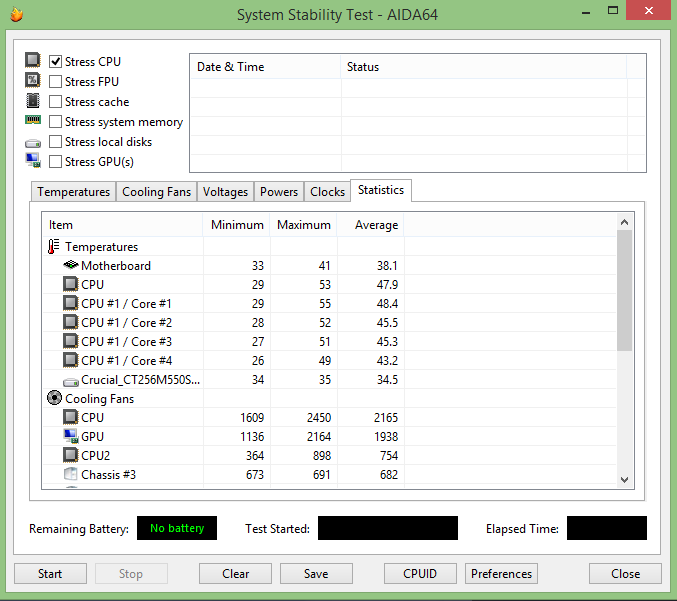Click the Maximum column header
This screenshot has width=677, height=601.
point(304,225)
